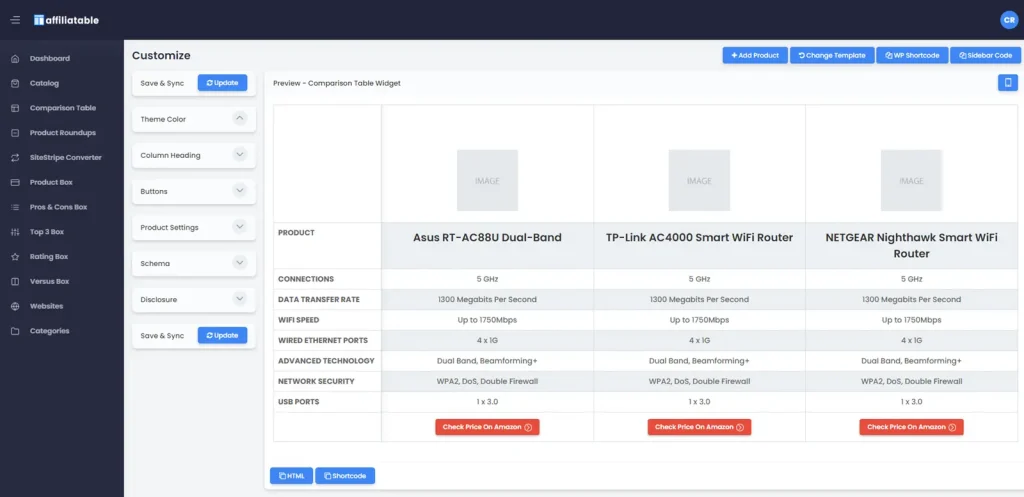Open Top 3 Box menu item
The height and width of the screenshot is (497, 1024).
tap(46, 232)
